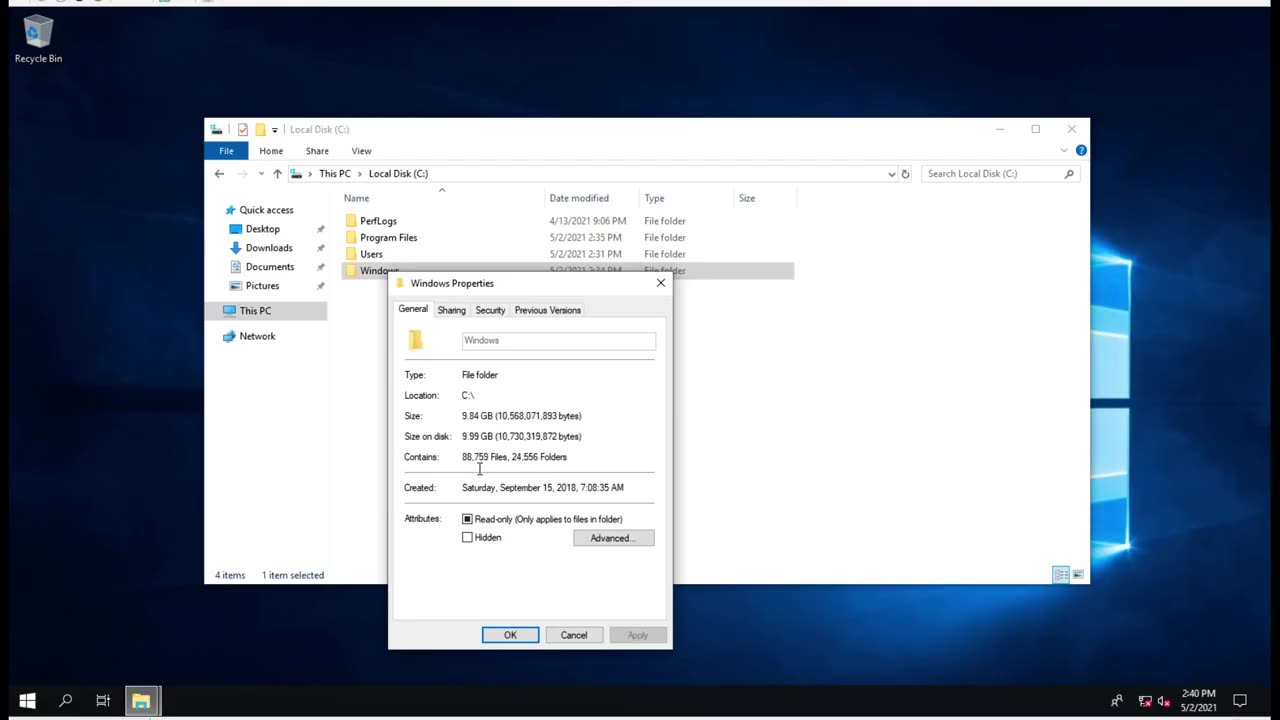Viewport: 1280px width, 720px height.
Task: Open Explorer Help question mark icon
Action: coord(1081,151)
